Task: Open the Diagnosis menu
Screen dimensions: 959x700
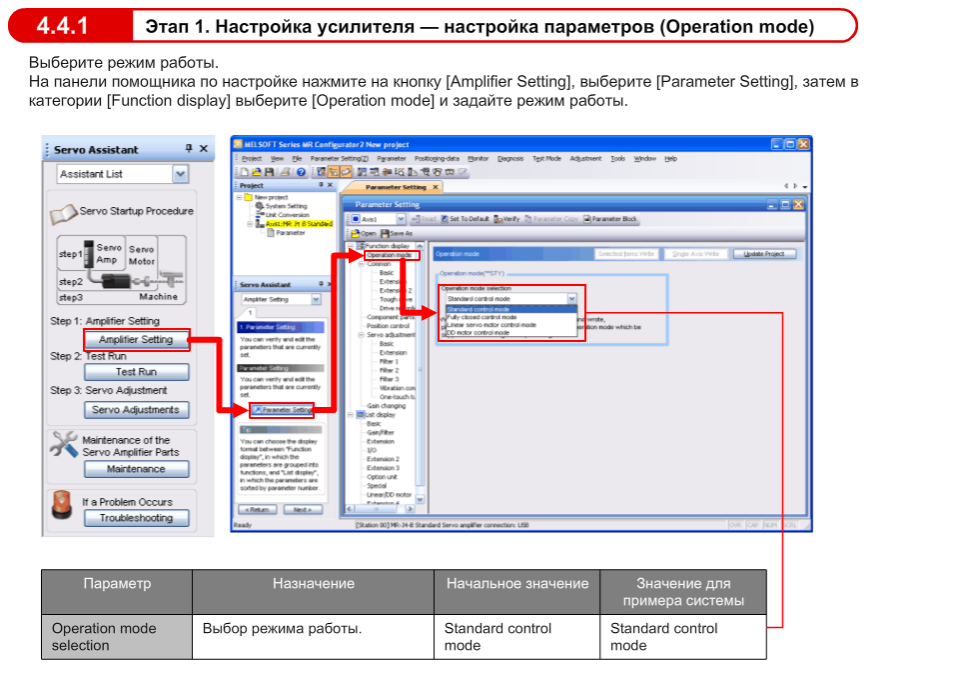Action: pos(510,158)
